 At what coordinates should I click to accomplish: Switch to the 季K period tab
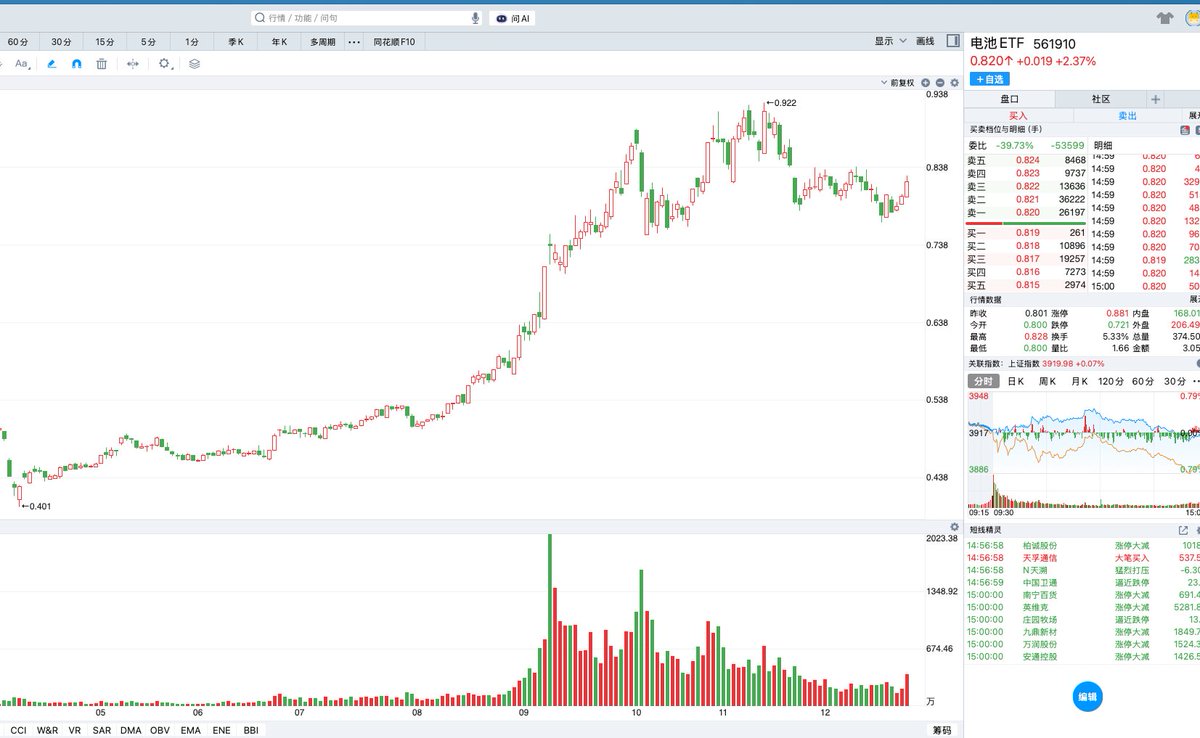[x=236, y=41]
